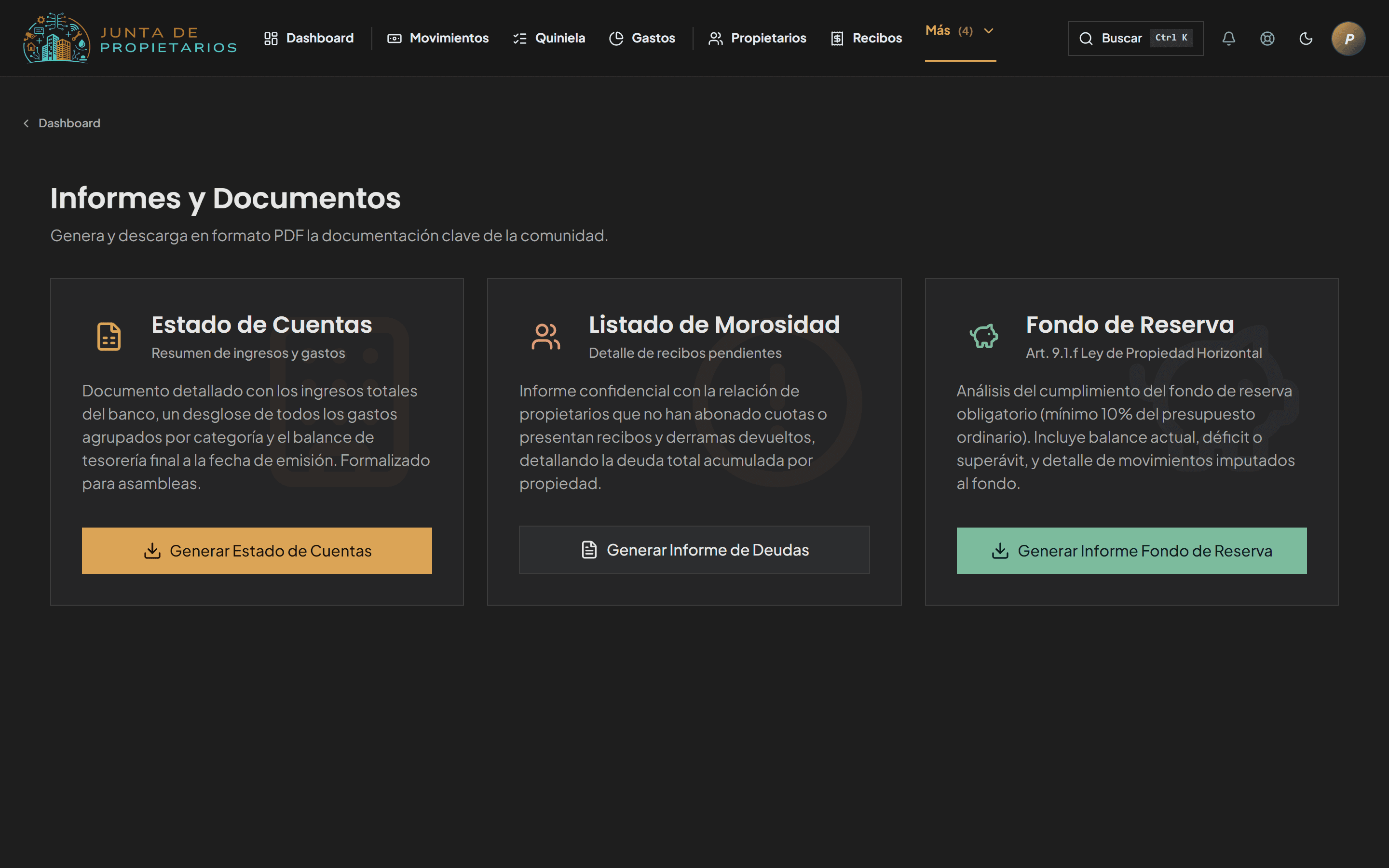Open the Buscar search field

tap(1135, 38)
